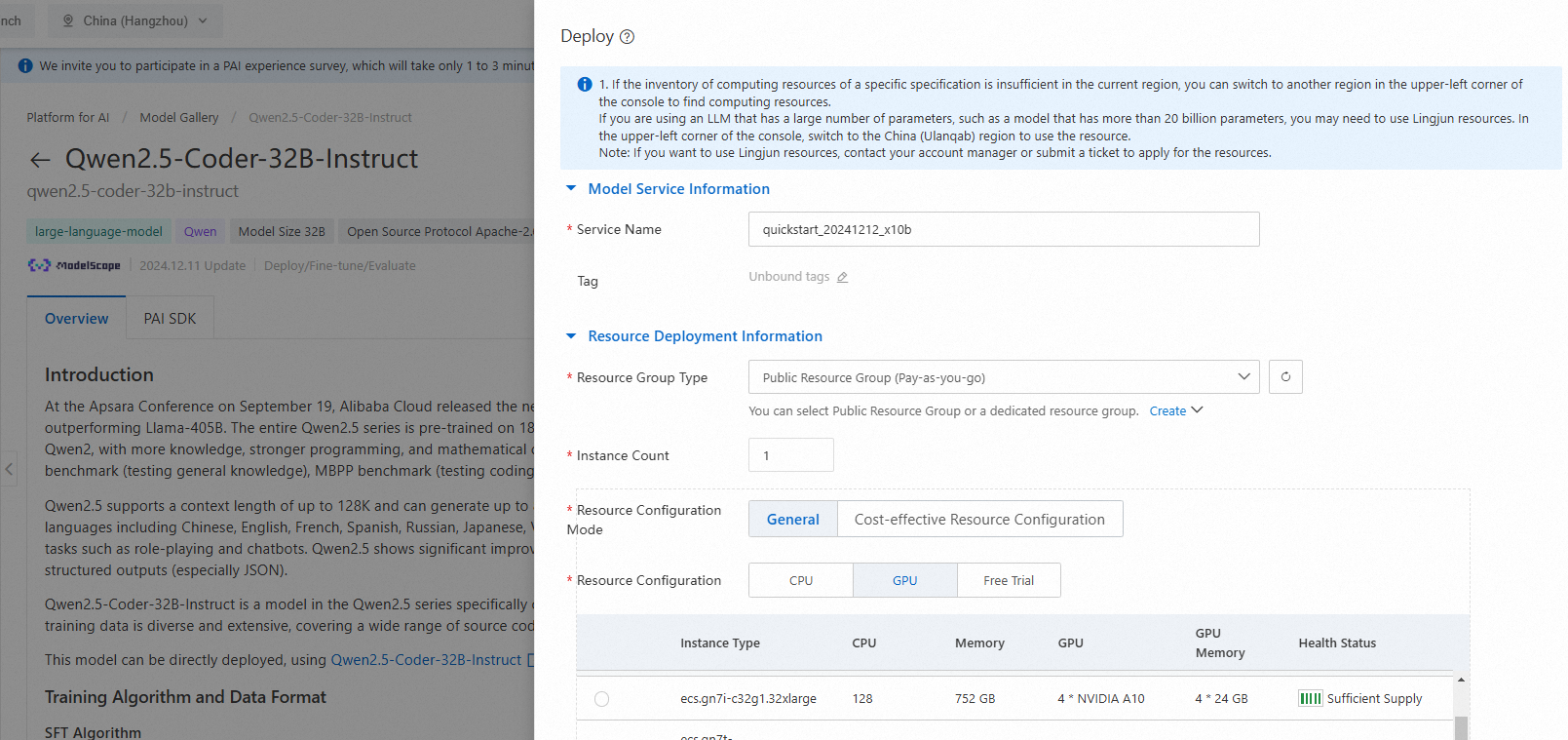Go to Model Gallery breadcrumb
This screenshot has height=740, width=1568.
click(x=179, y=118)
